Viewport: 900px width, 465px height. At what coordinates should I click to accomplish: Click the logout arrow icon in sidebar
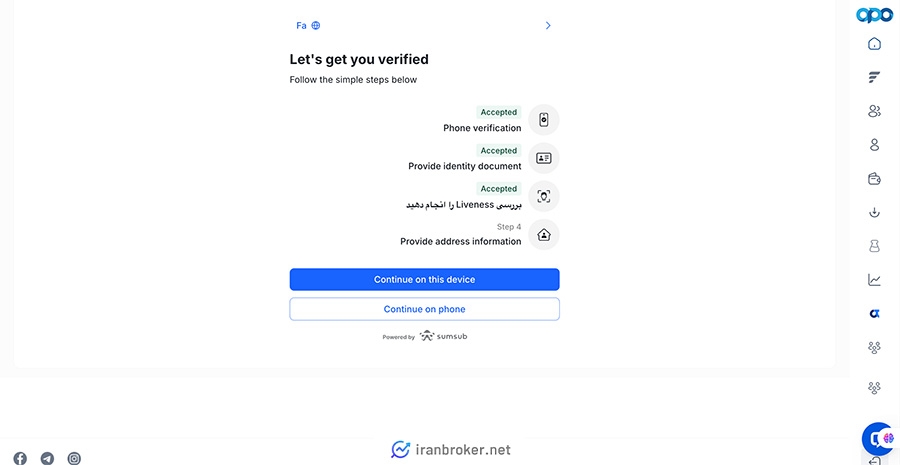(x=874, y=460)
